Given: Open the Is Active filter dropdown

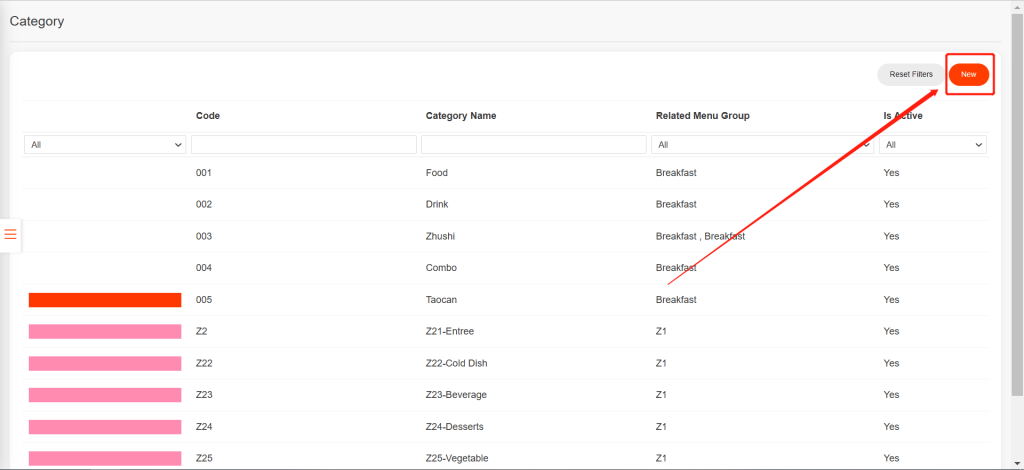Looking at the screenshot, I should tap(933, 145).
